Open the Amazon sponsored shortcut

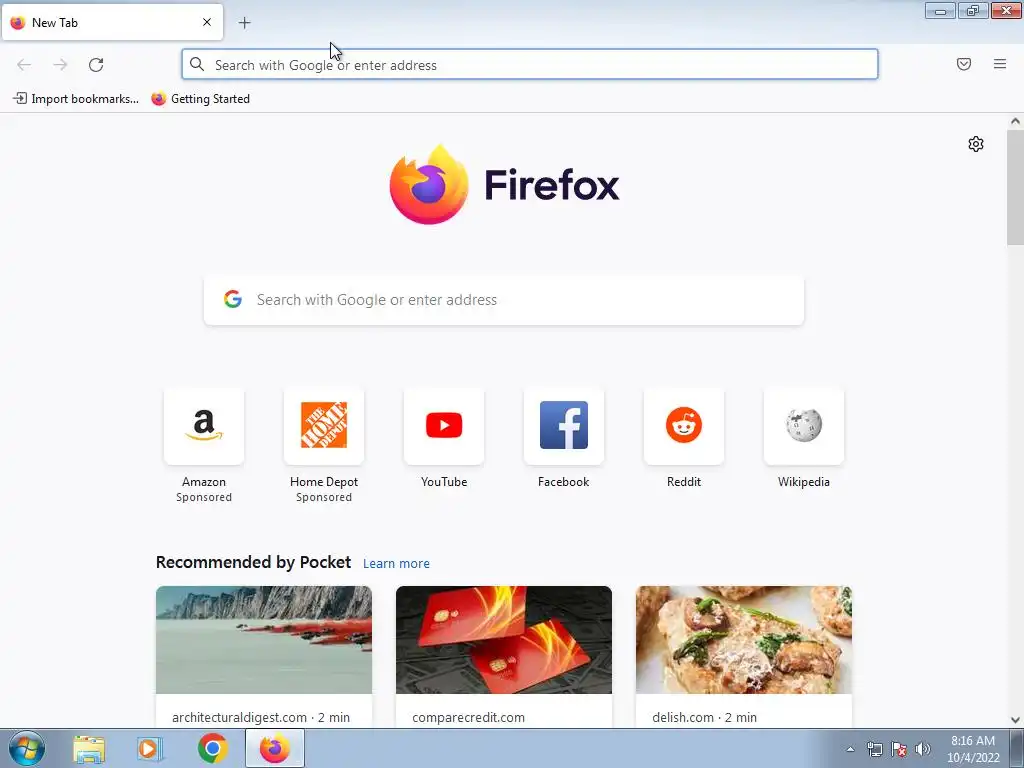(x=204, y=426)
